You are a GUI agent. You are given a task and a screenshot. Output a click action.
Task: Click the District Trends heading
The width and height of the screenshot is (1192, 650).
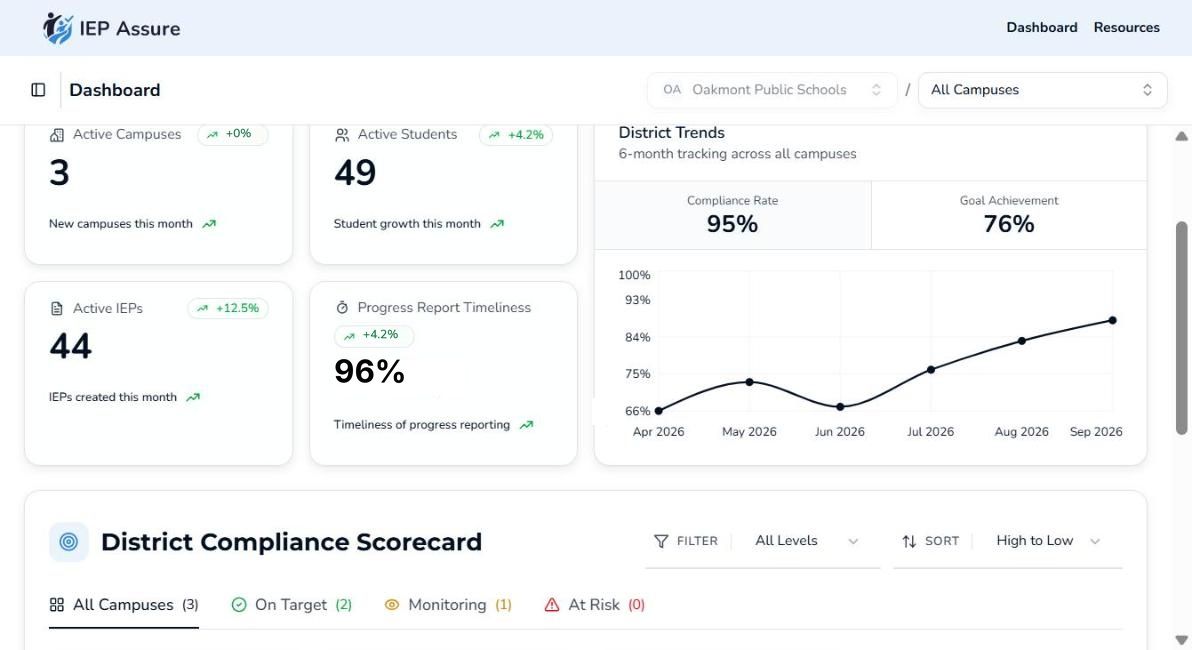coord(672,132)
